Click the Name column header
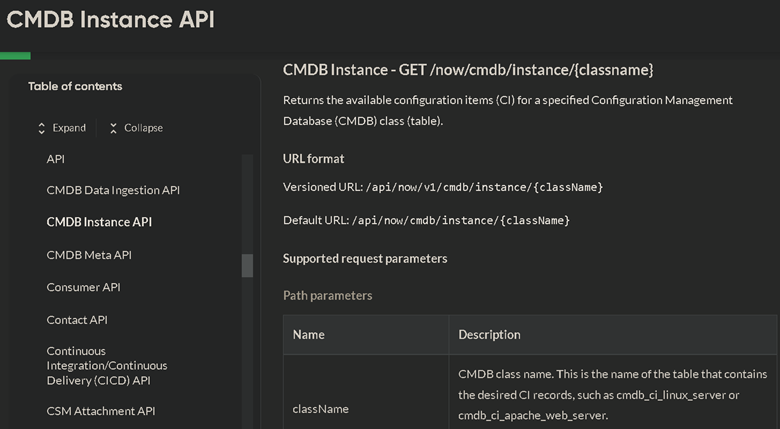 click(308, 335)
